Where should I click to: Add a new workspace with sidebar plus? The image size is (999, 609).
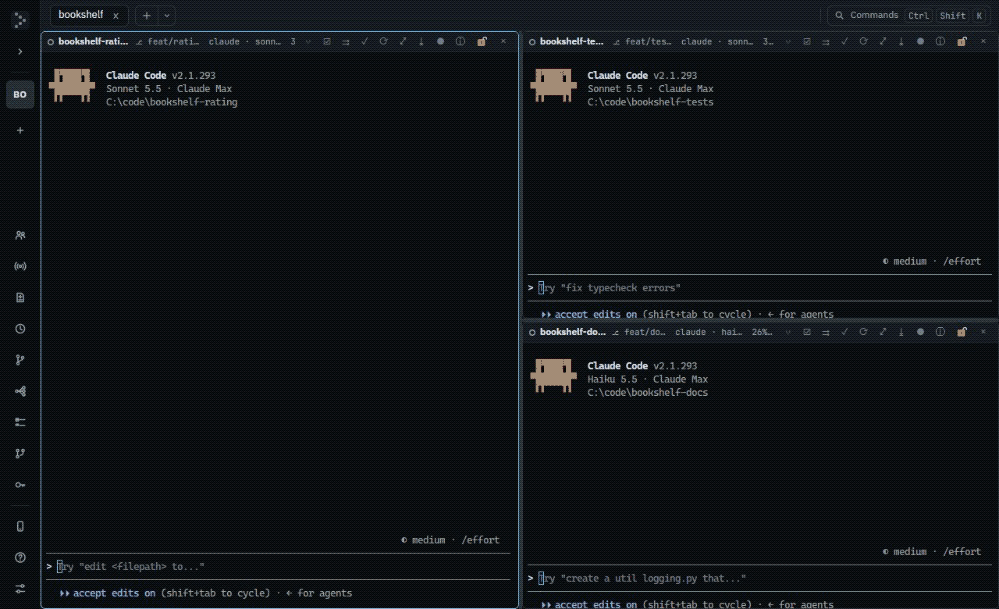[20, 131]
